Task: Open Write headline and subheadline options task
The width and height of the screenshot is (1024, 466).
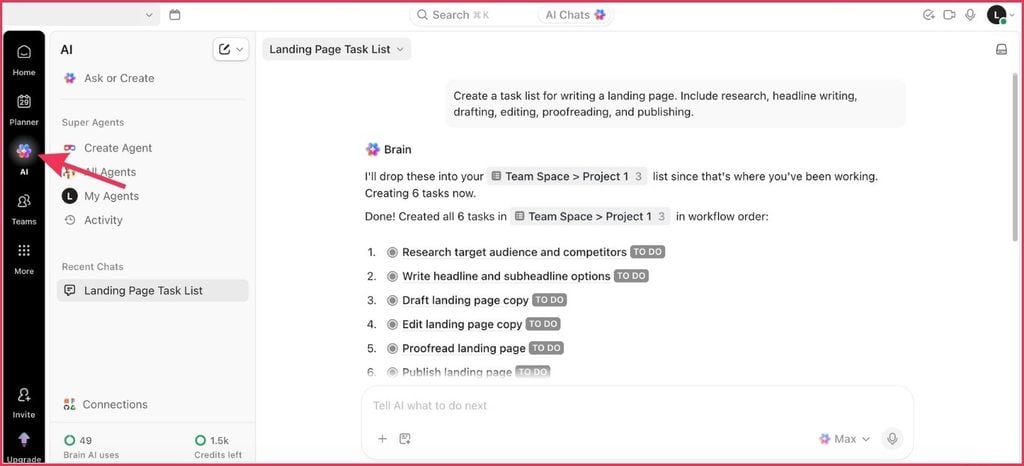Action: (506, 277)
